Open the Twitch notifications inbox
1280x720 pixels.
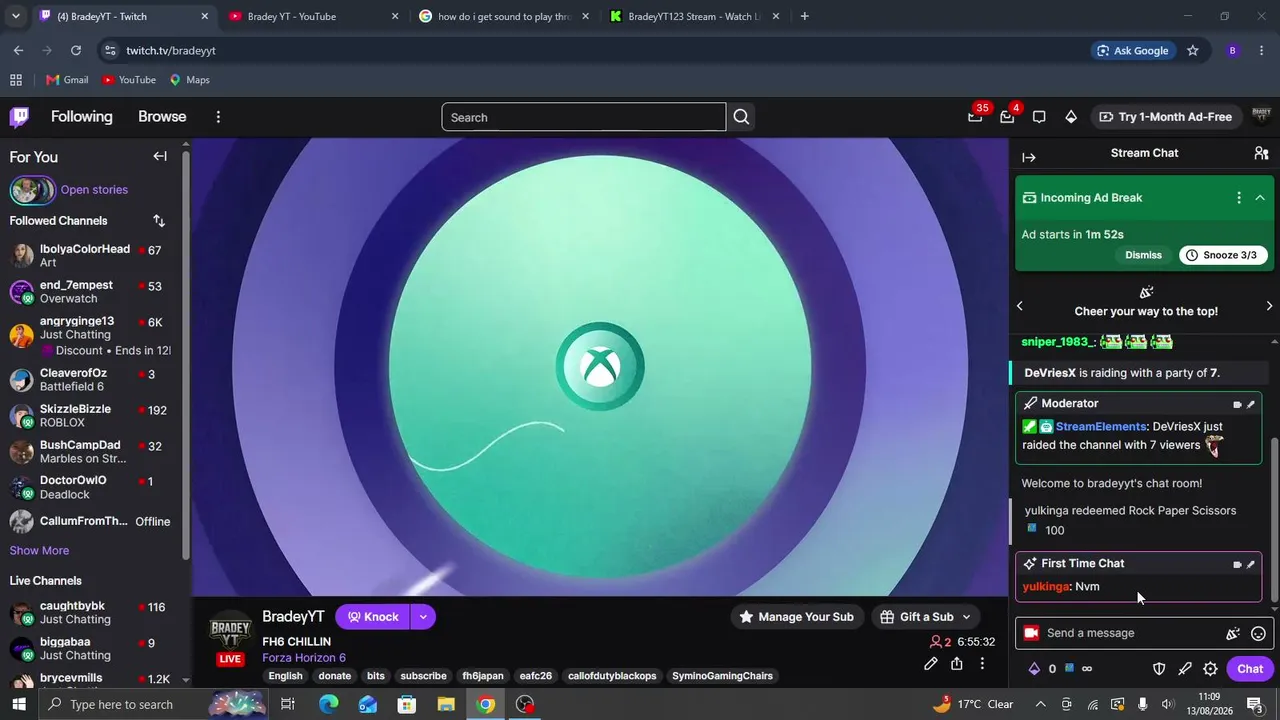pyautogui.click(x=1007, y=117)
